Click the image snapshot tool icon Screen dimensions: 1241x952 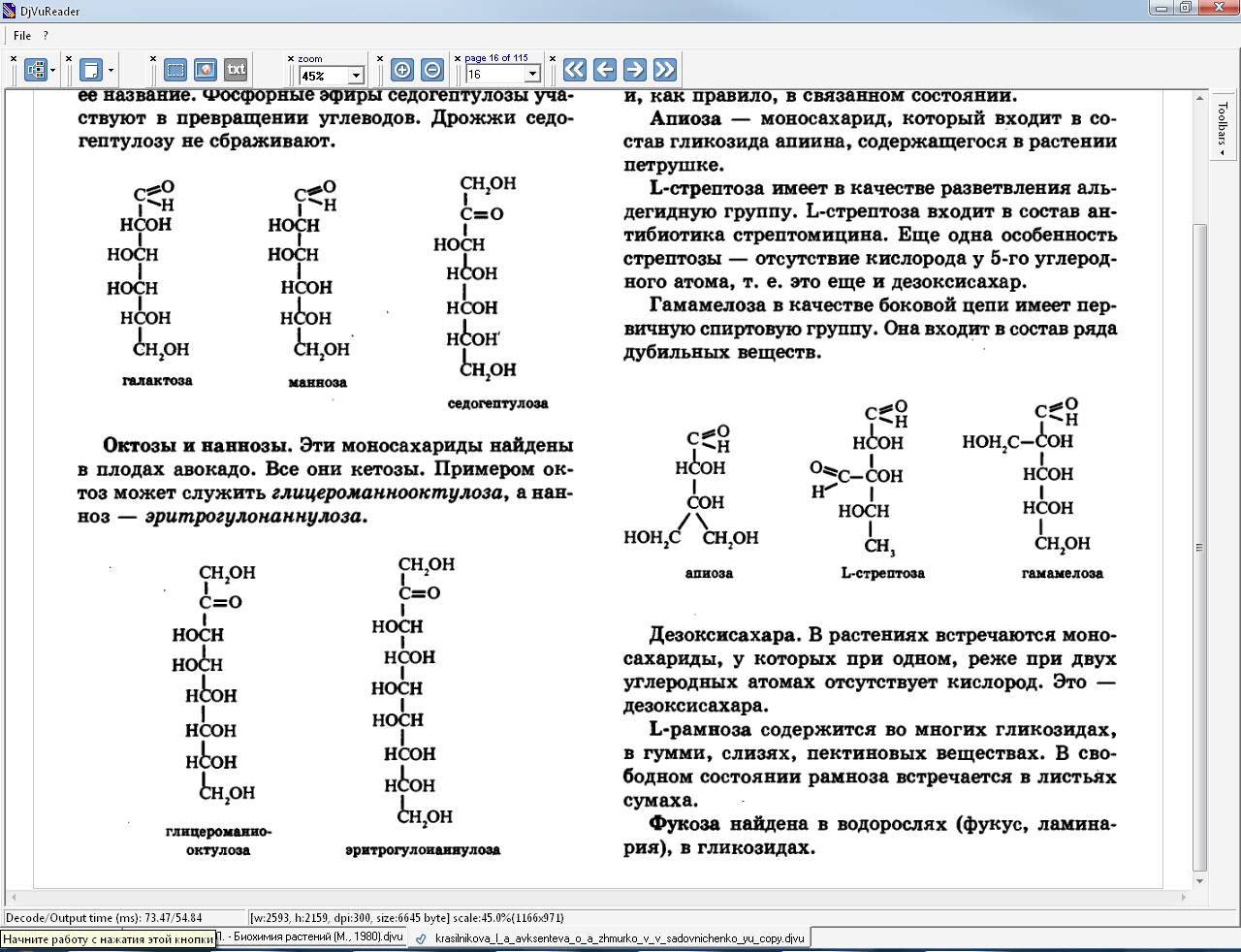click(x=205, y=70)
